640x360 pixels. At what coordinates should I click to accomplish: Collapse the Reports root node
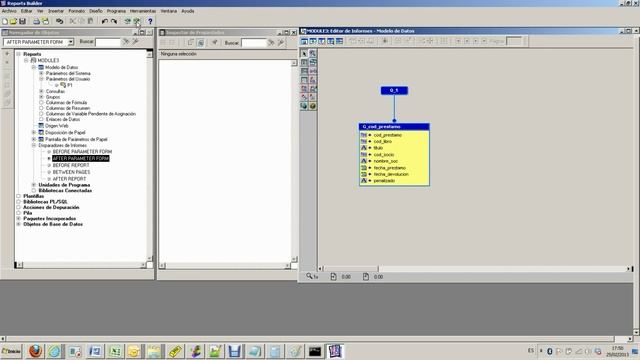[18, 54]
